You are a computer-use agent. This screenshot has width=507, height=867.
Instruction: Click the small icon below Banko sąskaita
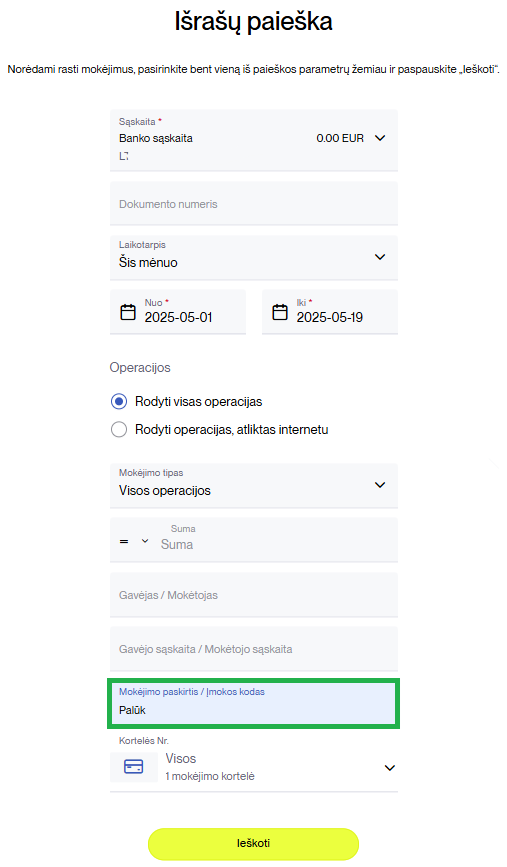coord(124,156)
